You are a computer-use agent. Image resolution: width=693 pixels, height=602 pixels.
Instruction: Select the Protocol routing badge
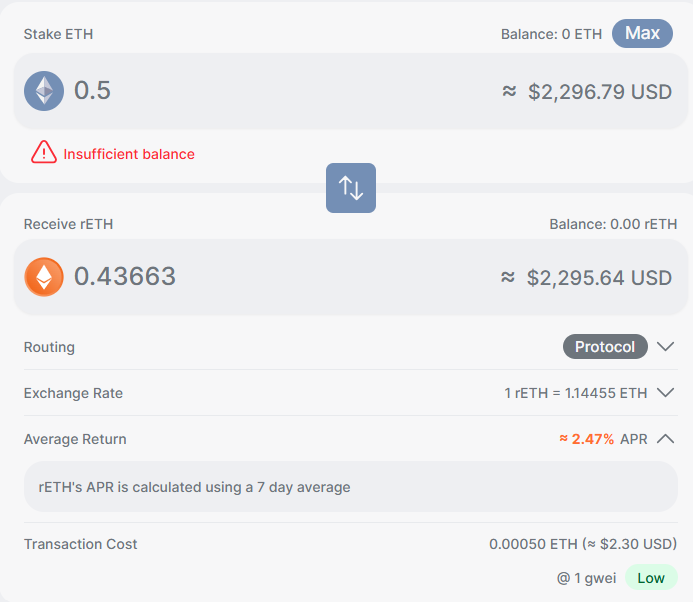[605, 347]
